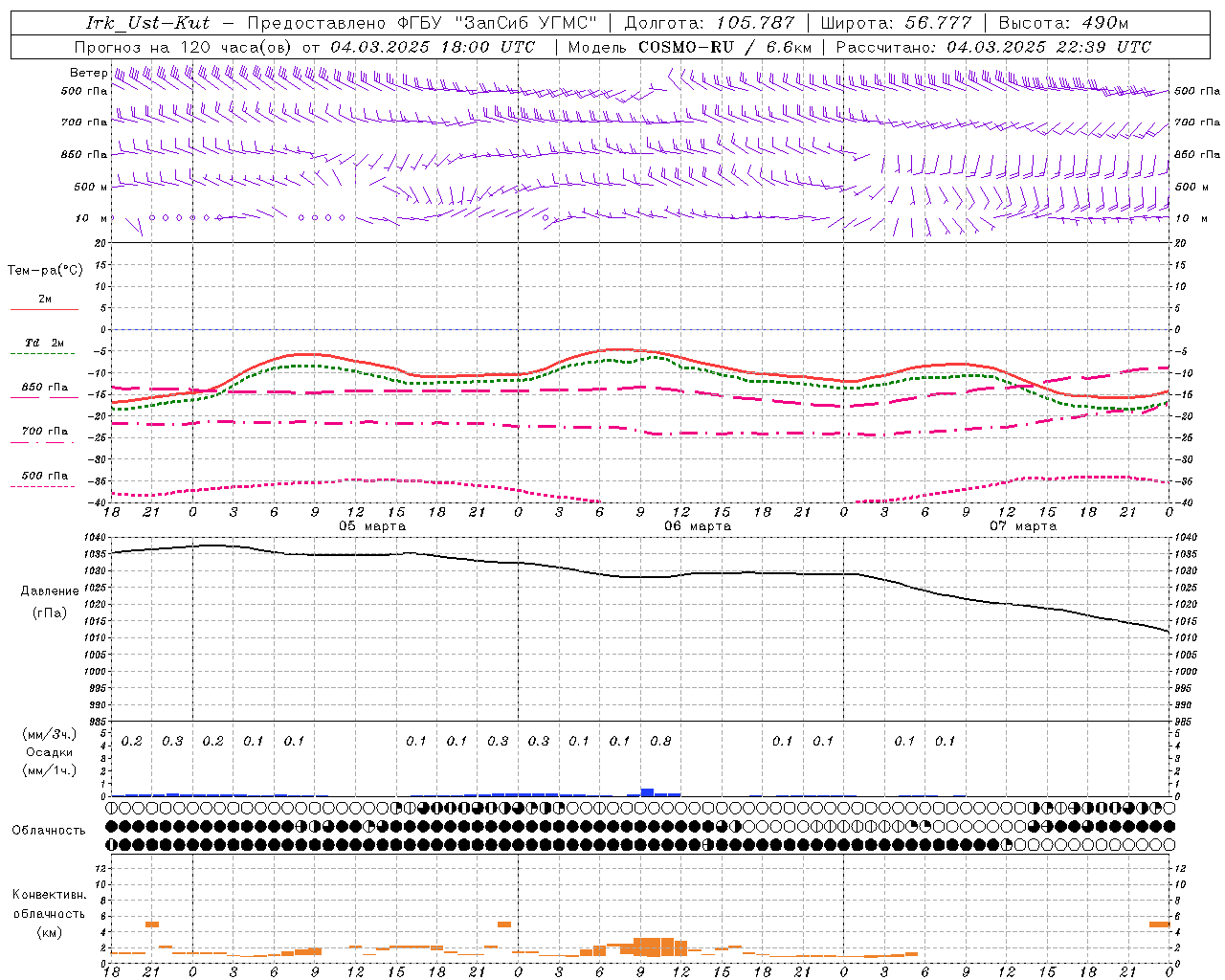This screenshot has width=1225, height=980.
Task: Click the Конвективн. label of convective cloud chart
Action: [x=49, y=895]
